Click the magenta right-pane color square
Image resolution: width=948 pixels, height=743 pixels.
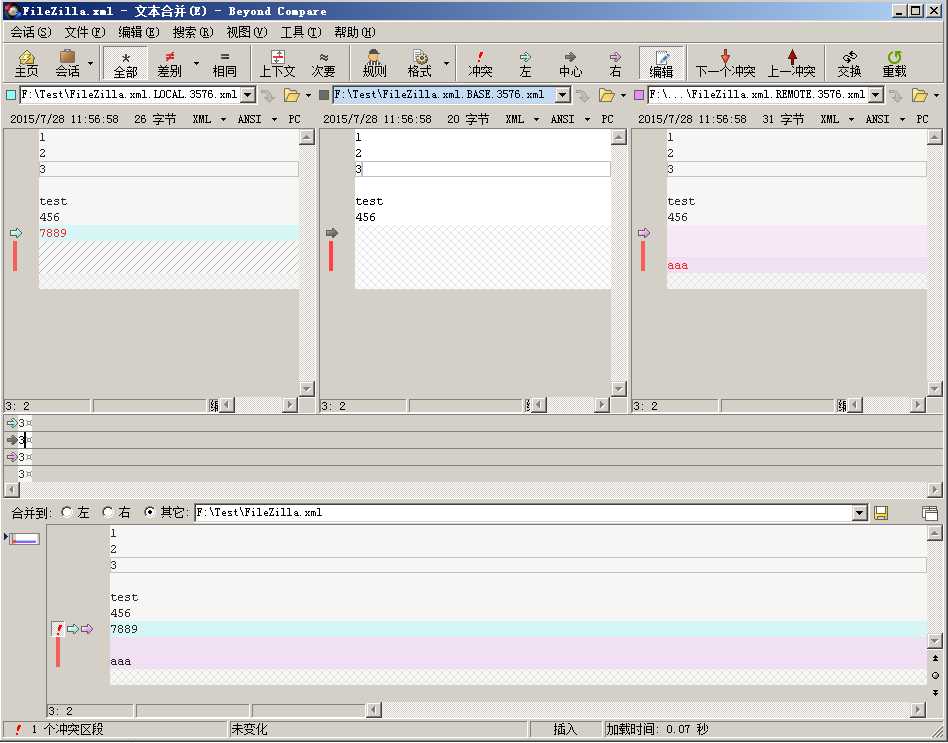[639, 95]
